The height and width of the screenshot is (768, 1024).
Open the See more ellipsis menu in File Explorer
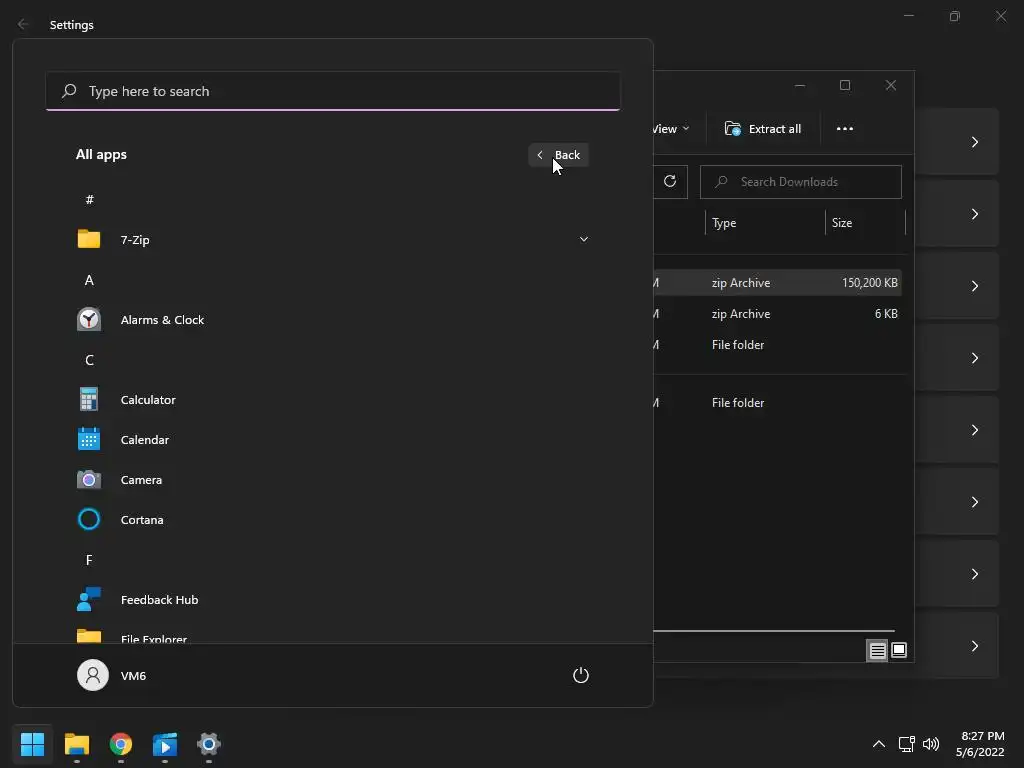845,129
